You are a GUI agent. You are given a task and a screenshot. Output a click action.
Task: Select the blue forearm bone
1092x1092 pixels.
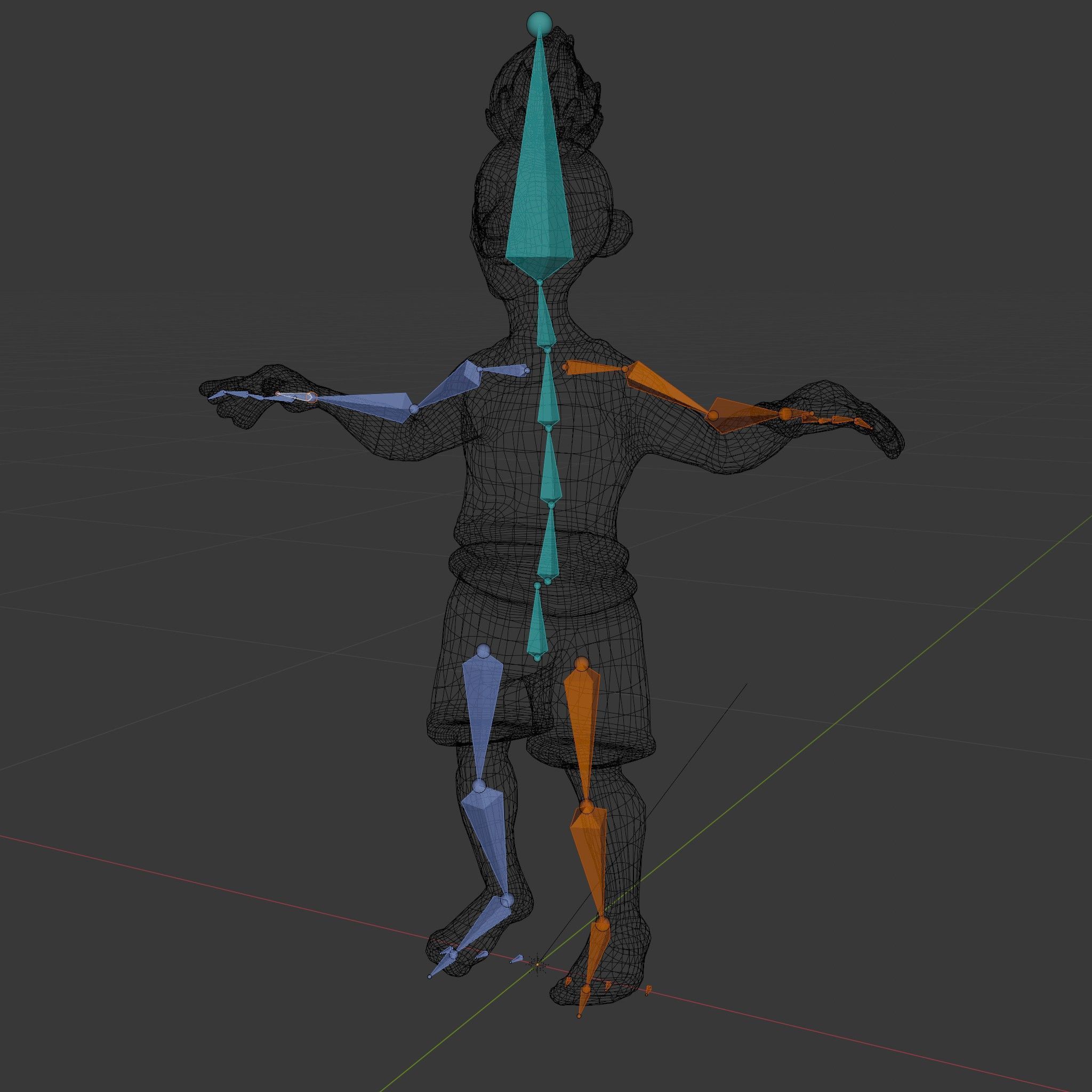(x=367, y=407)
